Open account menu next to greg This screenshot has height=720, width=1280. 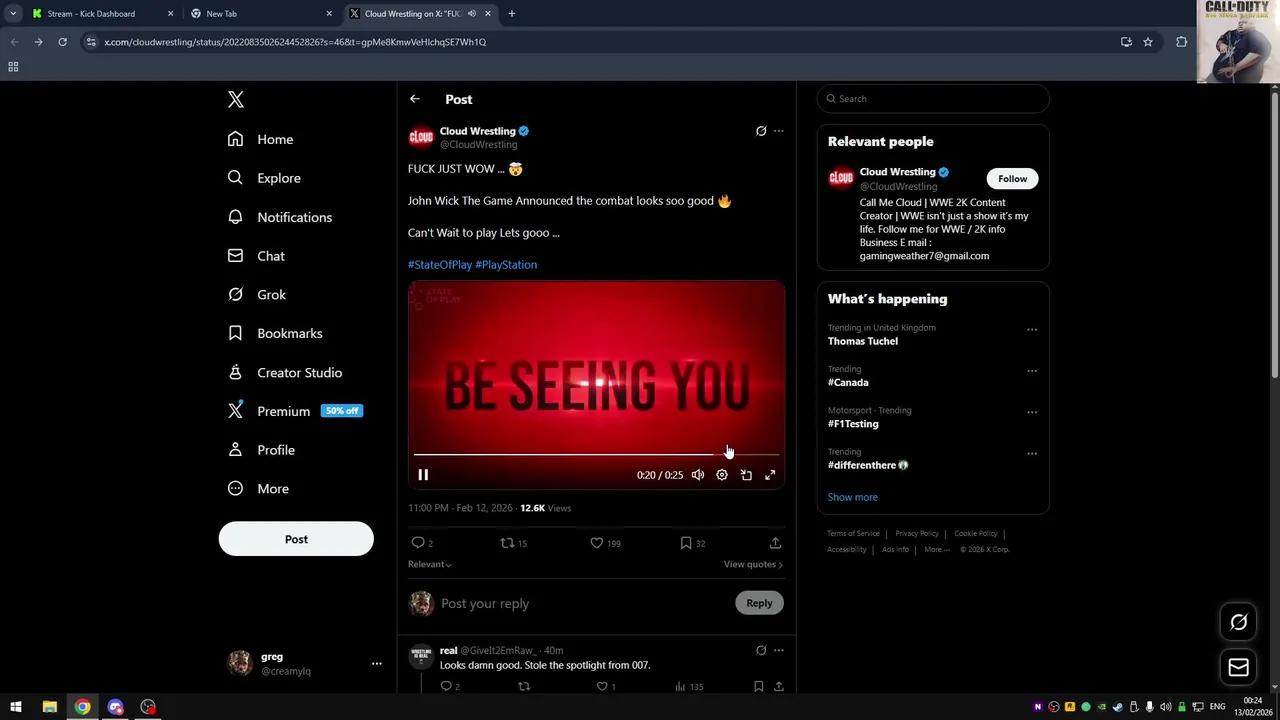376,663
